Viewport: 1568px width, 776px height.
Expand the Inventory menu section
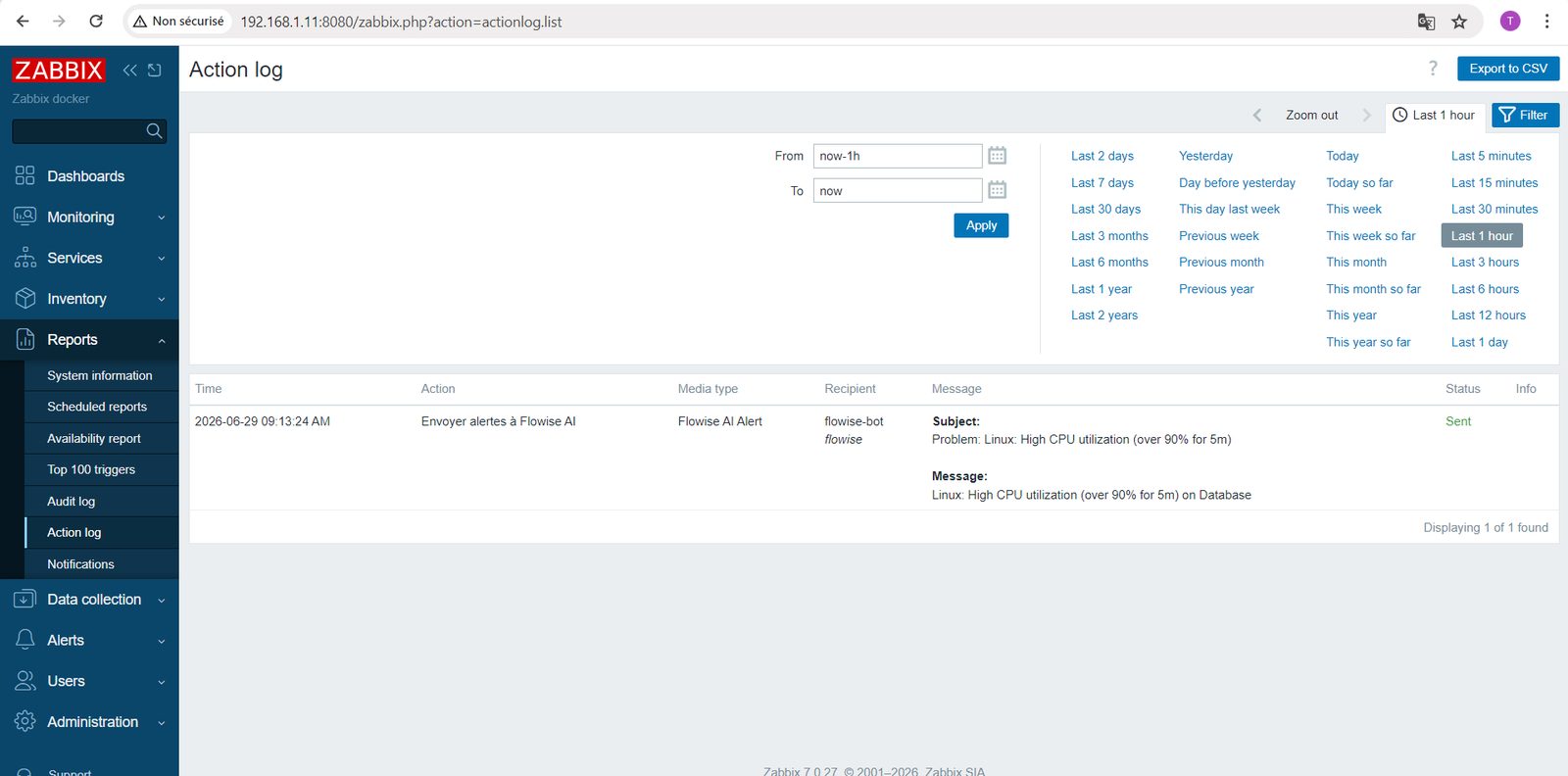point(89,299)
